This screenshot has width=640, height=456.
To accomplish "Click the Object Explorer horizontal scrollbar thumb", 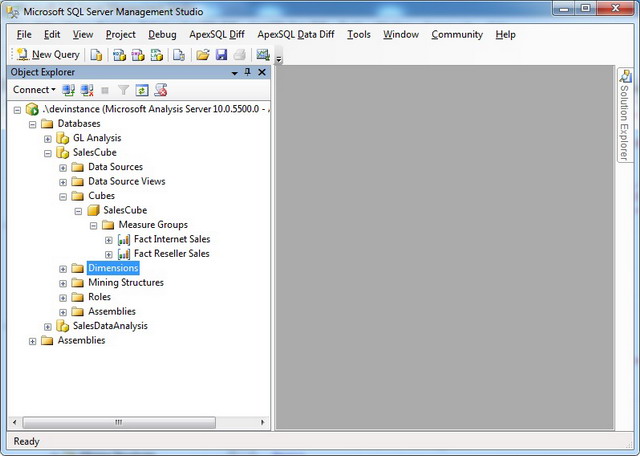I will [x=119, y=422].
